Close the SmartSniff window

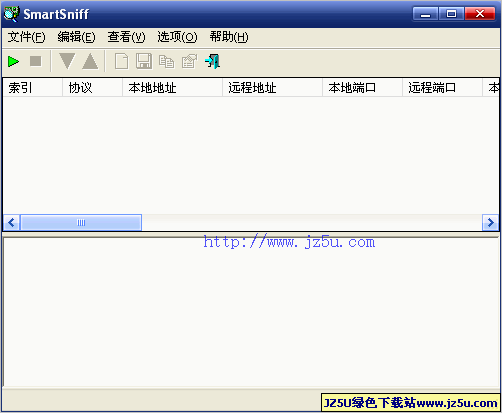(480, 14)
